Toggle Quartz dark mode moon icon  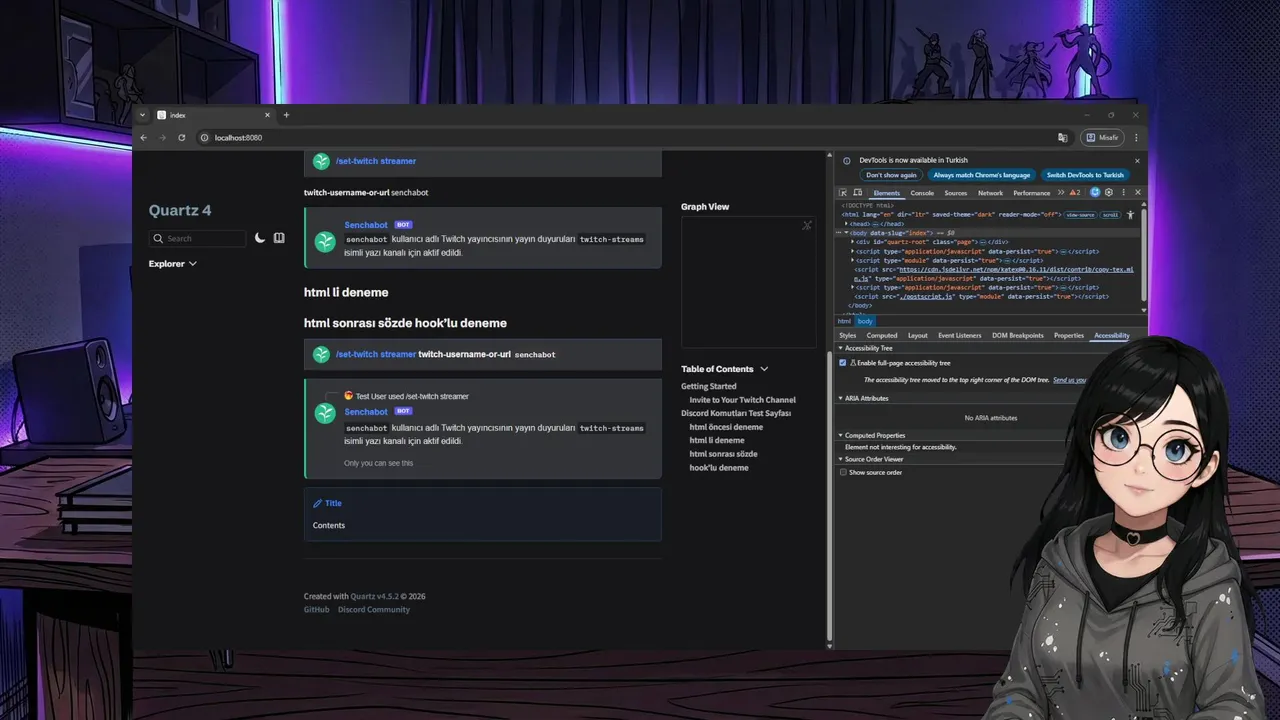point(260,238)
